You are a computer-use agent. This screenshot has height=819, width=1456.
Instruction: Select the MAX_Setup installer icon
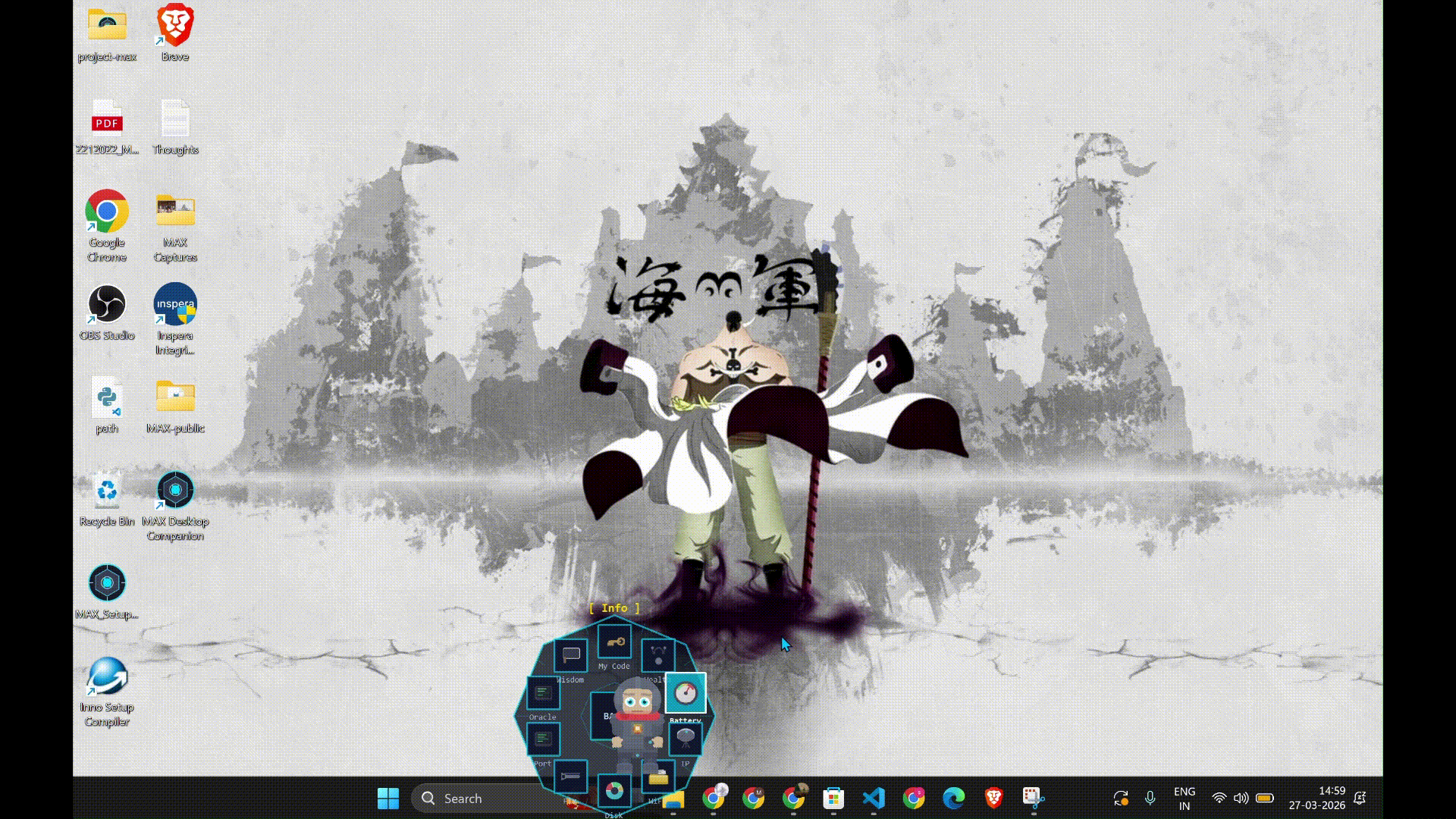[x=107, y=591]
